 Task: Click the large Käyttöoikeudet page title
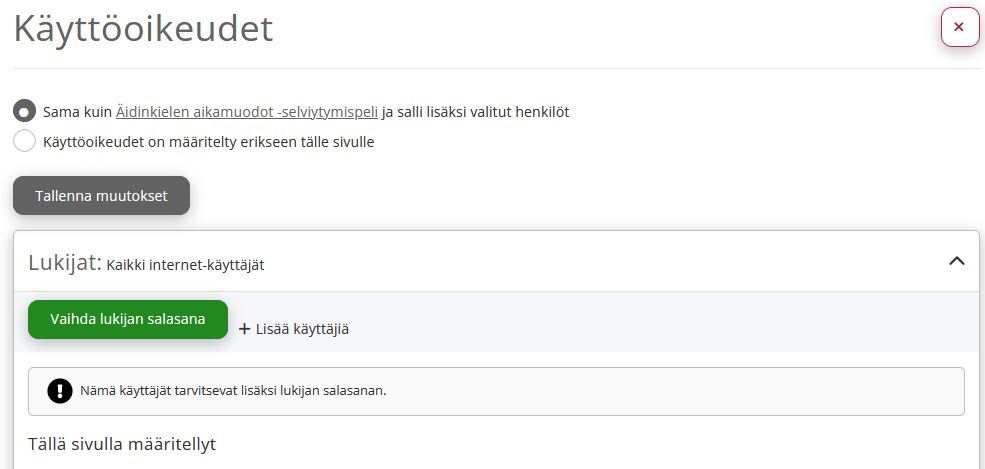(x=143, y=28)
